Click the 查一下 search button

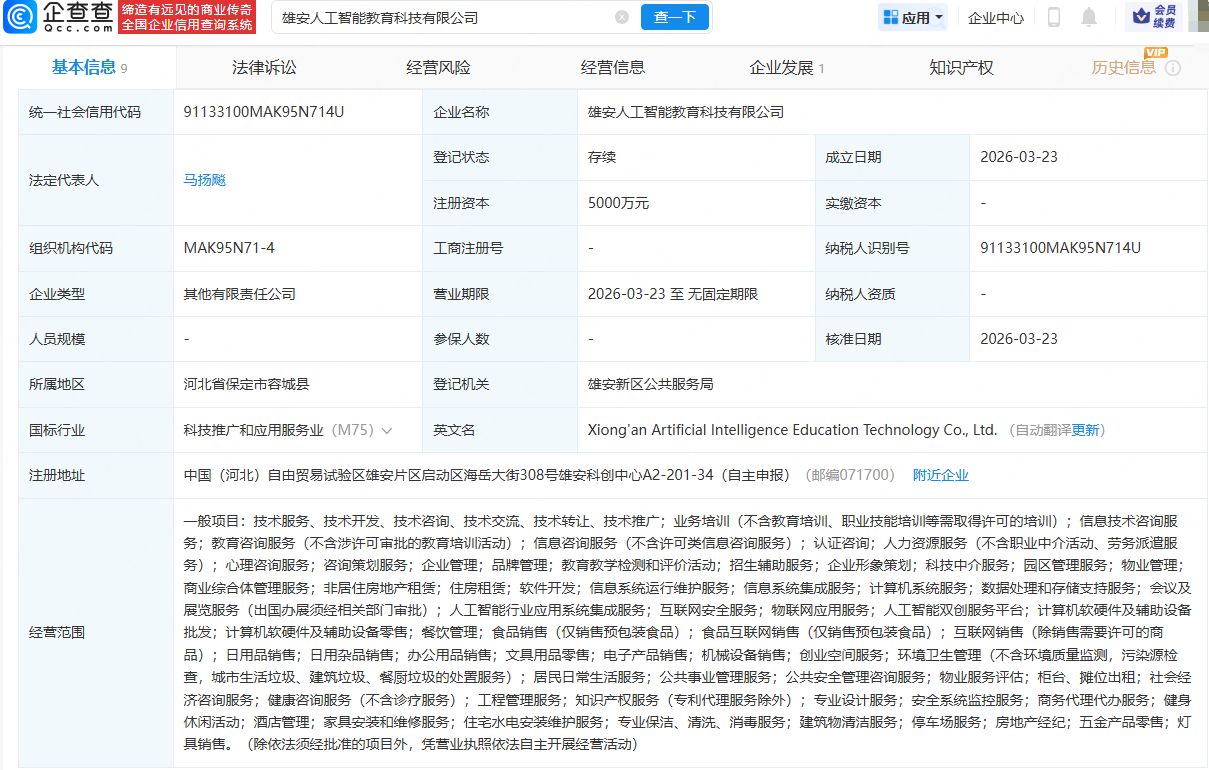pyautogui.click(x=675, y=17)
